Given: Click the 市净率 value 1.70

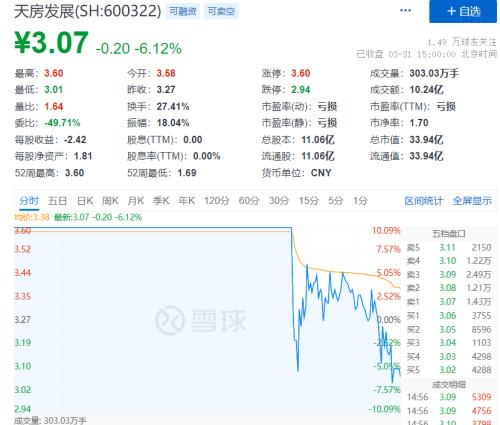Looking at the screenshot, I should (419, 123).
